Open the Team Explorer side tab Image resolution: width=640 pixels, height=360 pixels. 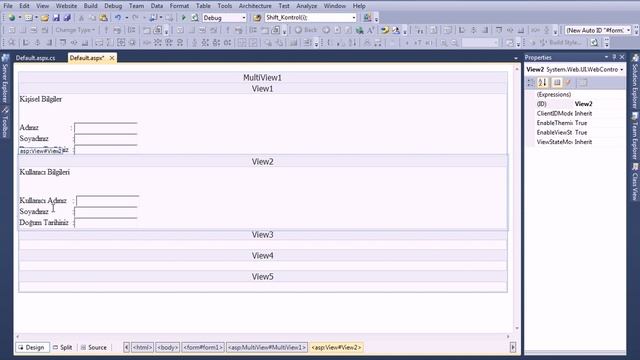tap(635, 137)
